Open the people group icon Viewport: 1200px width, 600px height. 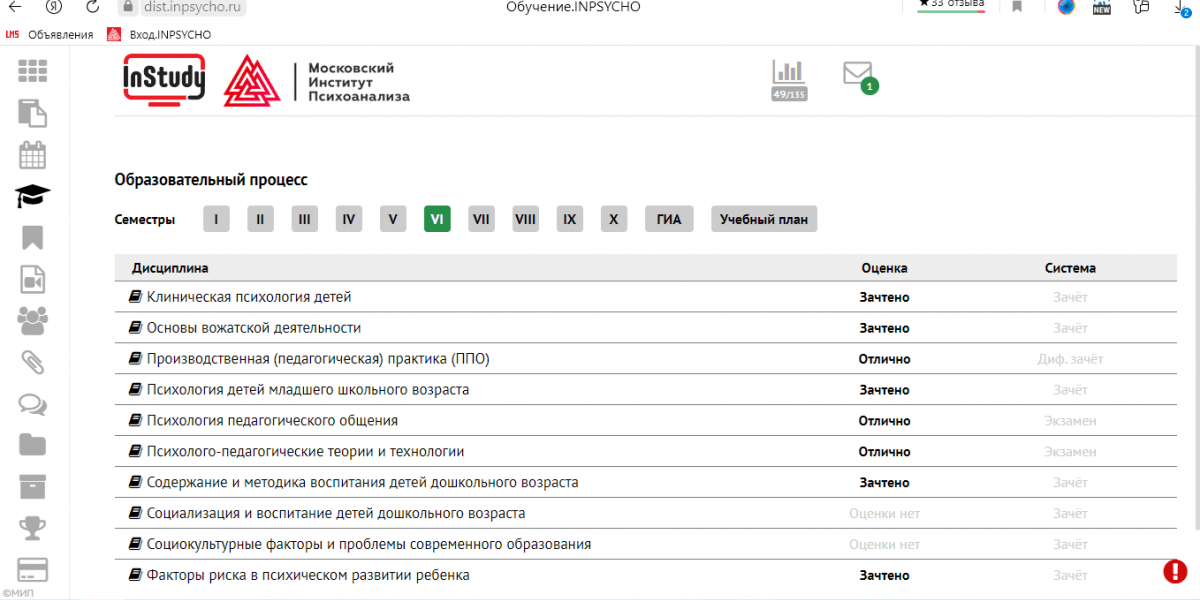(x=32, y=320)
